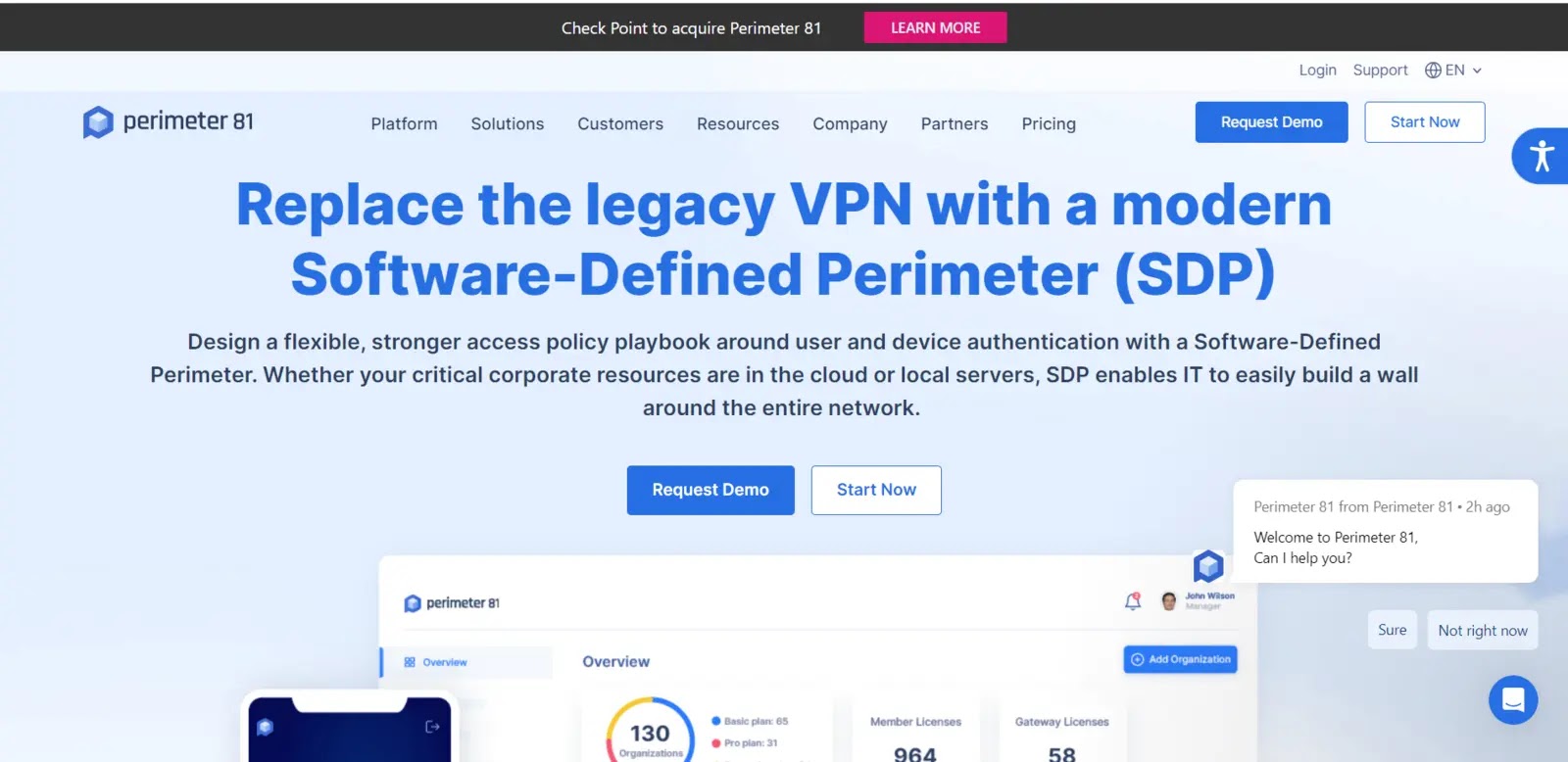Screen dimensions: 1568x762
Task: Click the Overview grid icon in sidebar
Action: [410, 662]
